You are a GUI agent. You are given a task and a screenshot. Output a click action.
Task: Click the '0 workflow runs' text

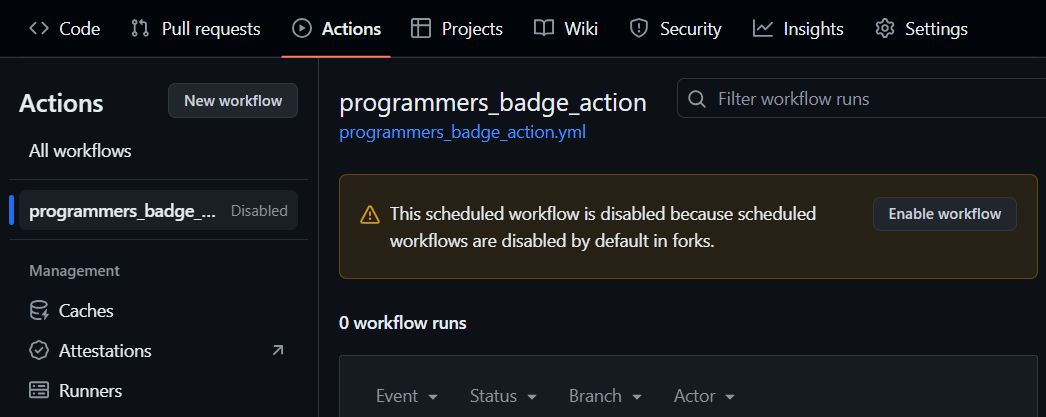coord(403,323)
